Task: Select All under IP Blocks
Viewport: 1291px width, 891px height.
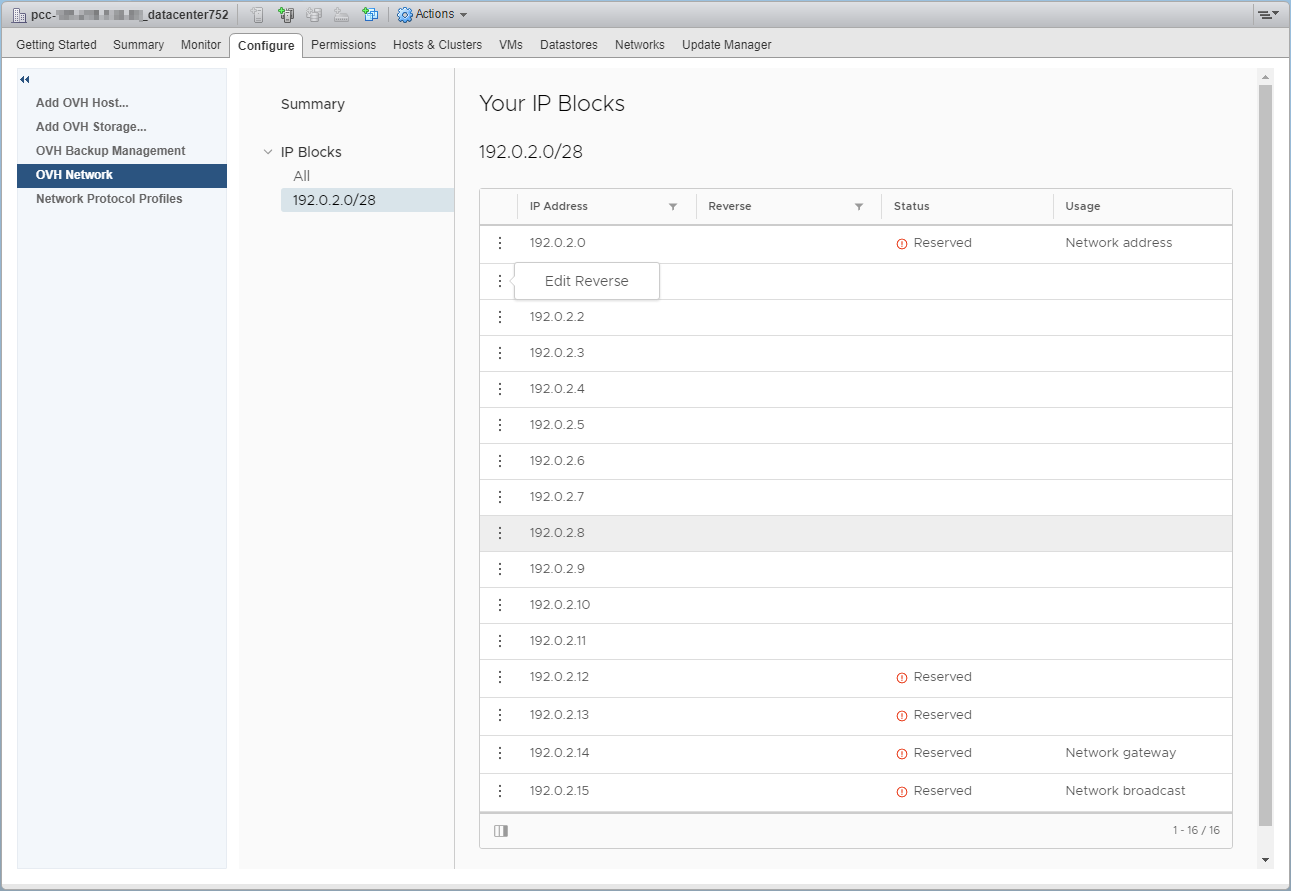Action: click(x=302, y=176)
